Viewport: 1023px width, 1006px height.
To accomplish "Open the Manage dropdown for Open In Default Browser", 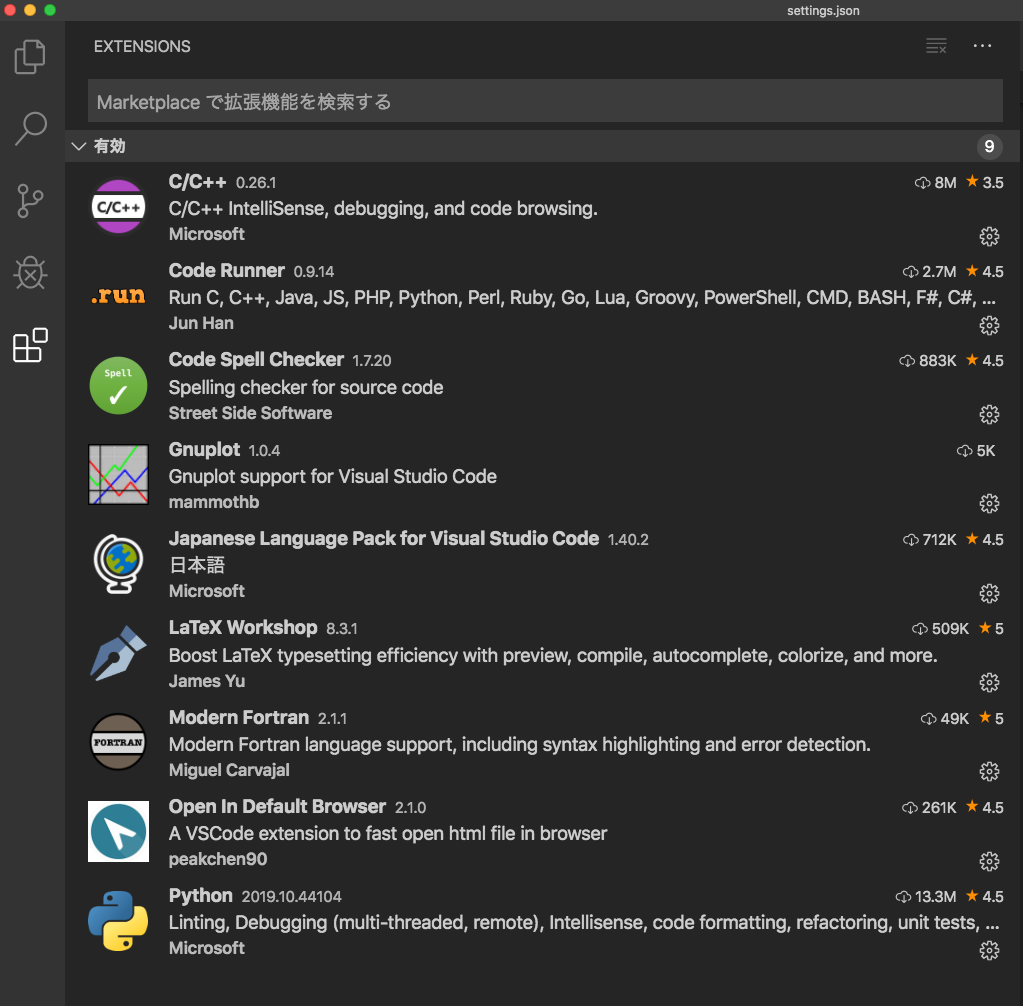I will click(988, 860).
